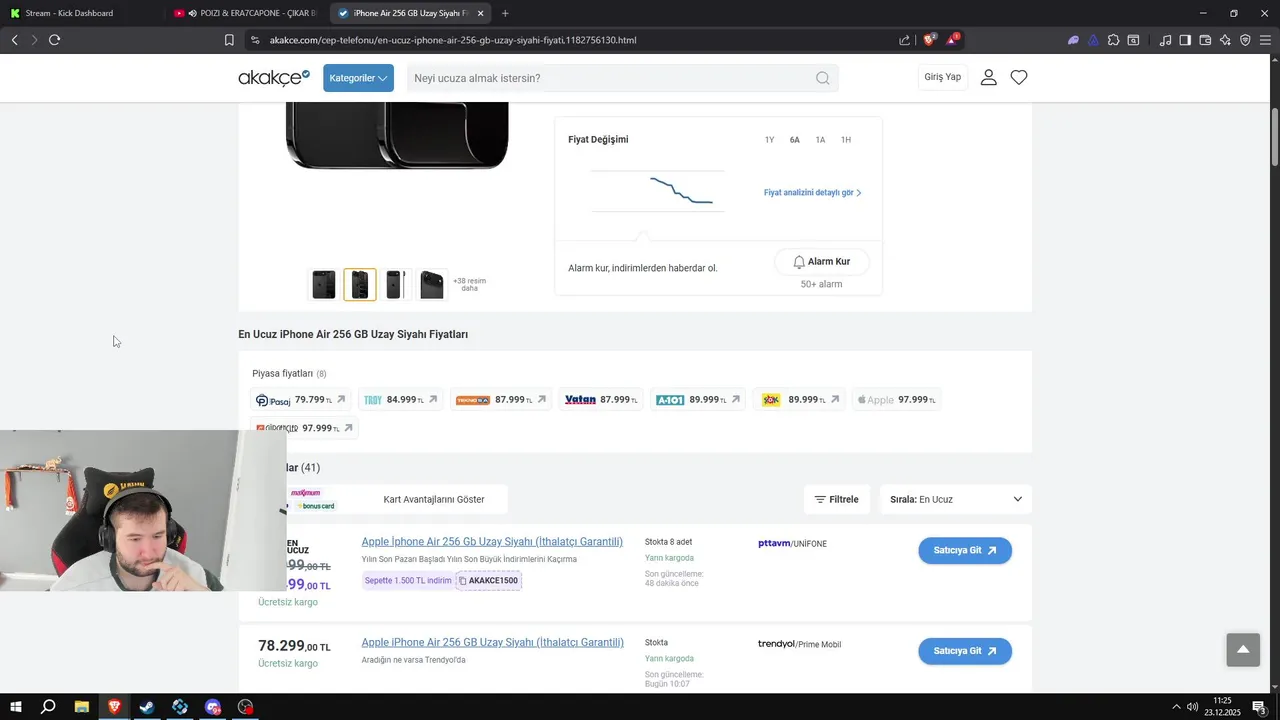Open the Windows Start menu
The image size is (1280, 720).
tap(16, 707)
